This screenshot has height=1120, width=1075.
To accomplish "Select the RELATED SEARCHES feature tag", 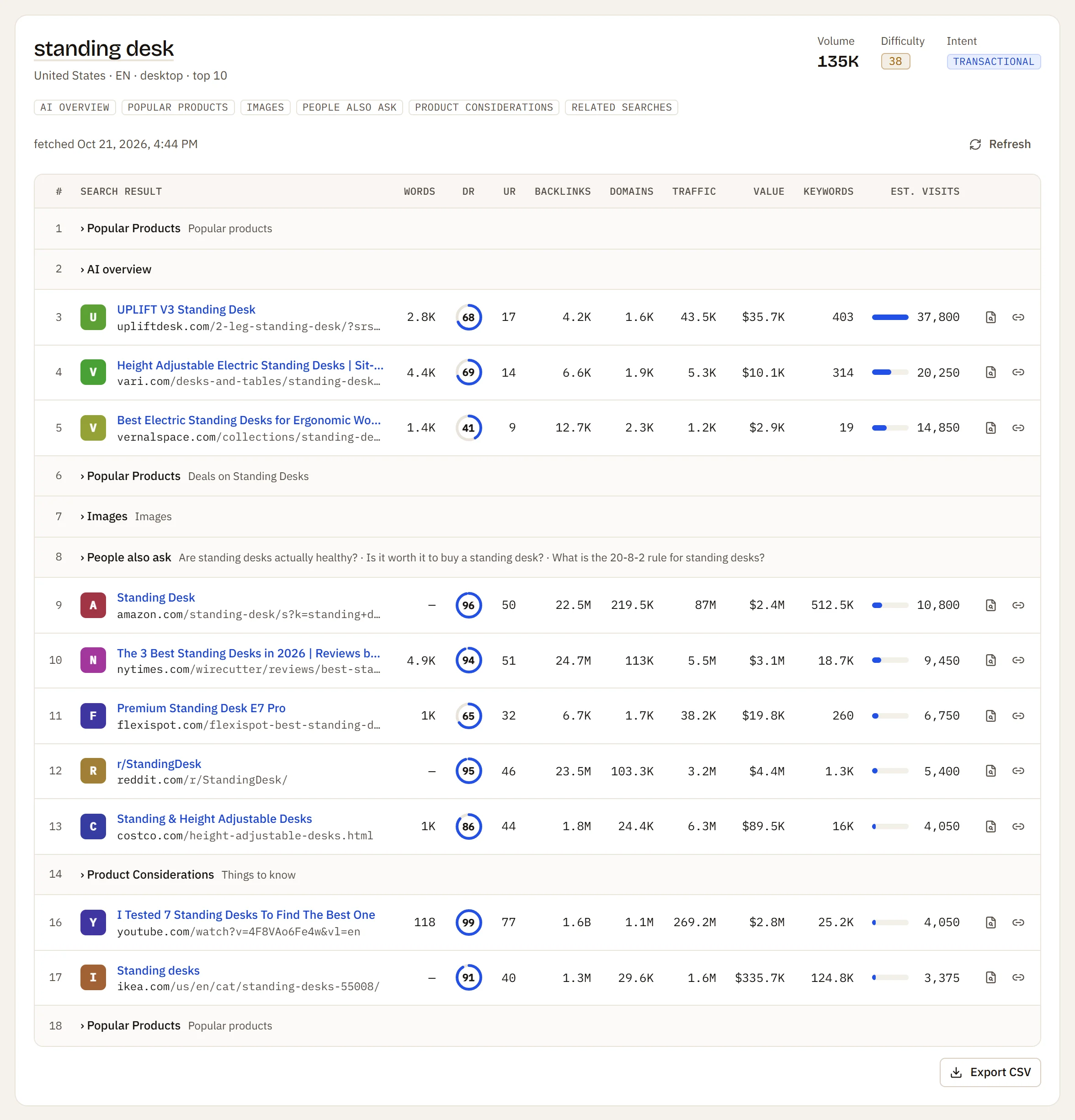I will point(622,107).
